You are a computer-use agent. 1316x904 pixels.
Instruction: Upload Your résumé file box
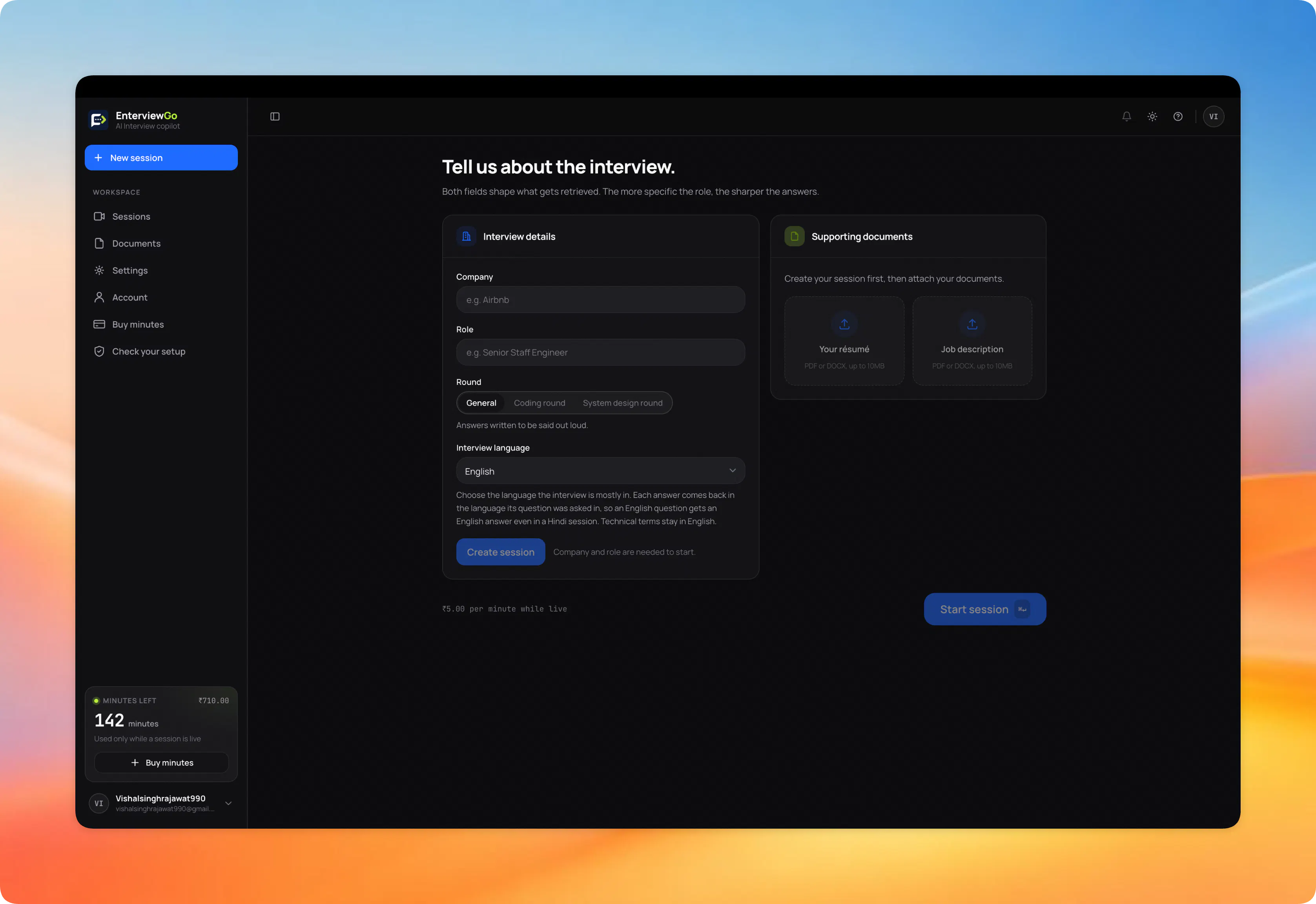(844, 341)
